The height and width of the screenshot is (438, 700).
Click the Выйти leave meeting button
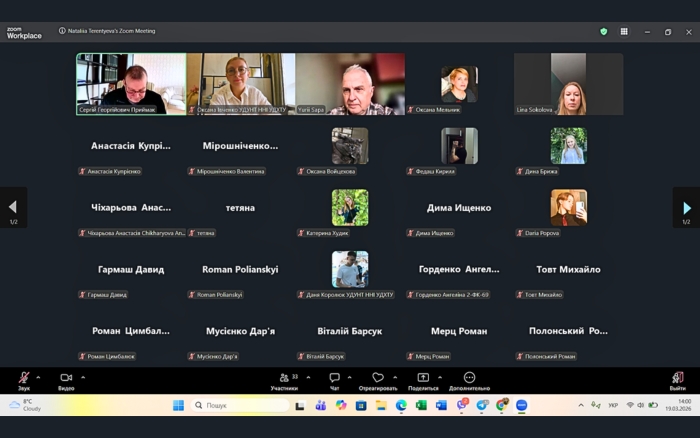click(x=678, y=378)
